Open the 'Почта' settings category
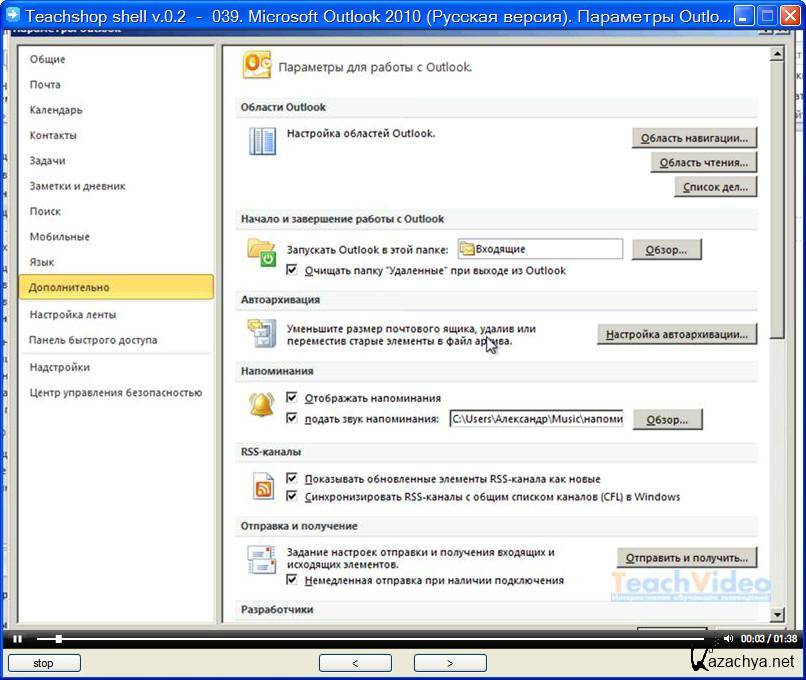The image size is (806, 680). click(x=45, y=85)
